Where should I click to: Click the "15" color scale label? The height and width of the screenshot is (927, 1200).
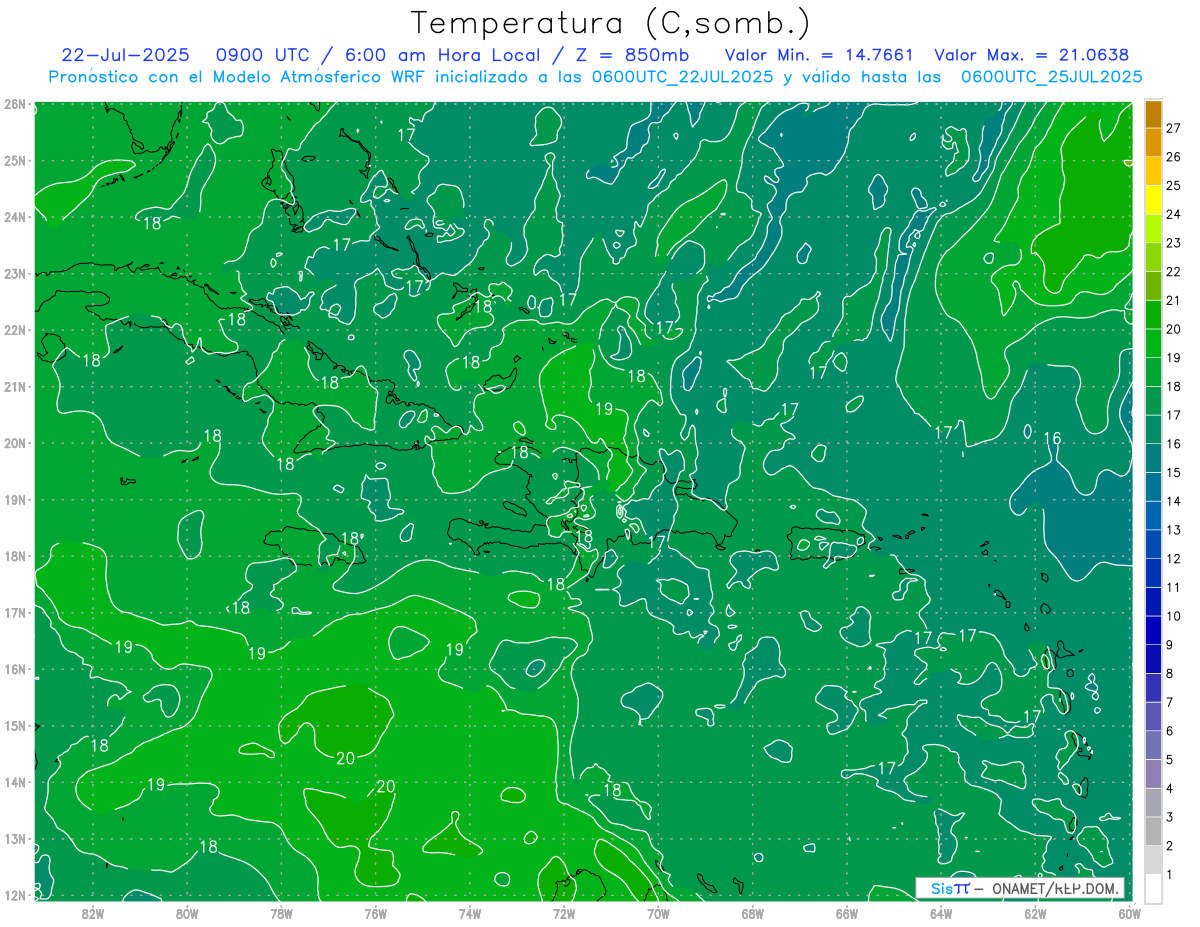(x=1174, y=472)
